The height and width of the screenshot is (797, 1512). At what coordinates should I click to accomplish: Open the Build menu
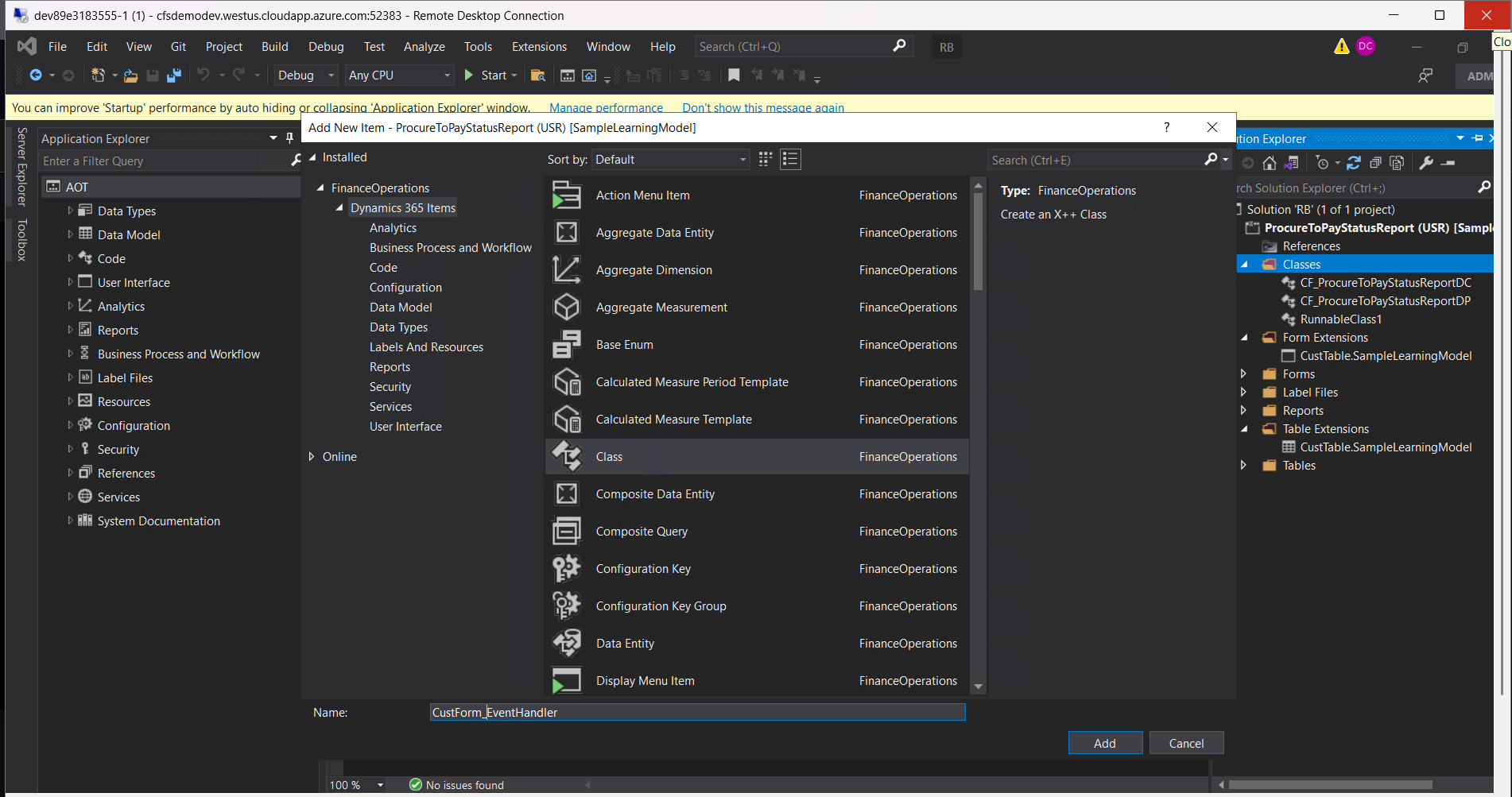coord(274,46)
